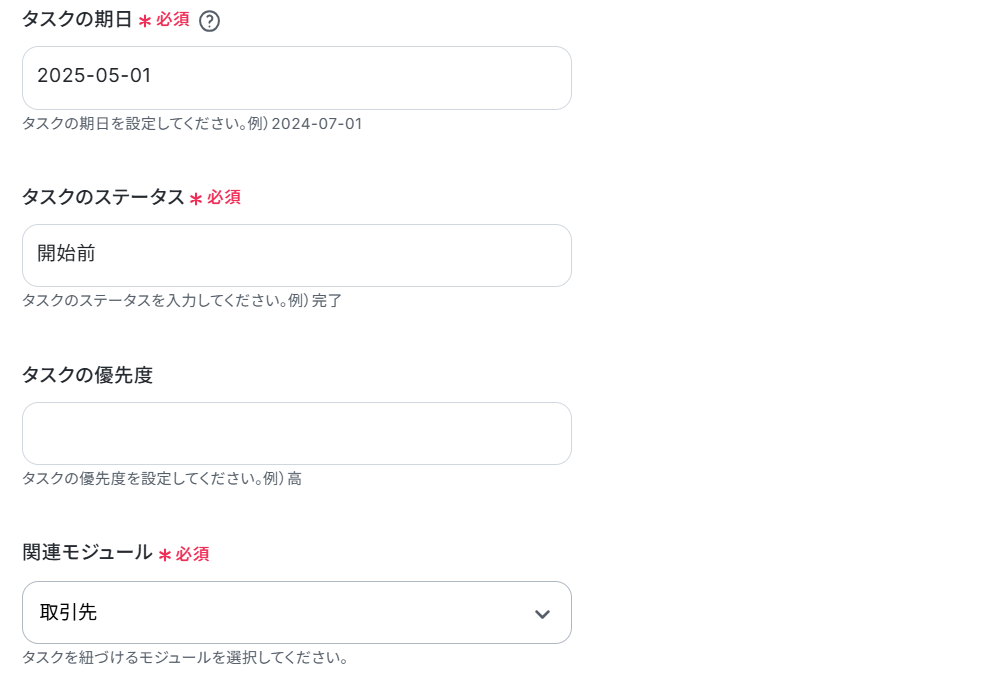The height and width of the screenshot is (686, 982).
Task: Click the 2025-05-01 date value text
Action: pyautogui.click(x=95, y=76)
